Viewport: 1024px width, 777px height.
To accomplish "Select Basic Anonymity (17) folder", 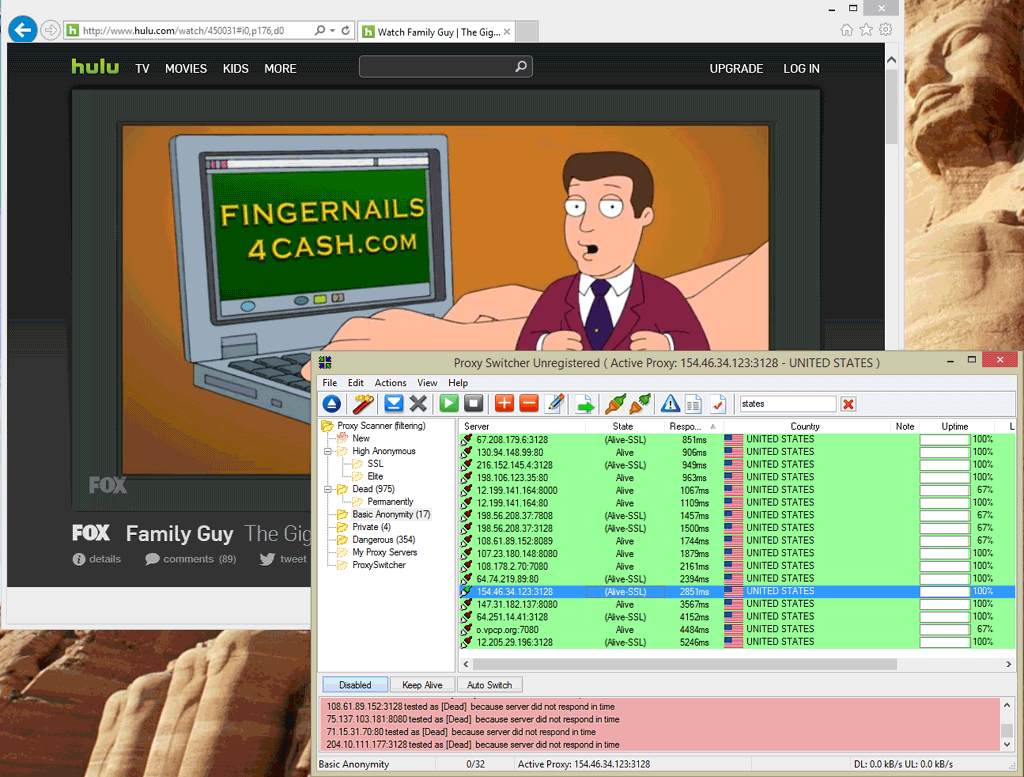I will point(391,515).
